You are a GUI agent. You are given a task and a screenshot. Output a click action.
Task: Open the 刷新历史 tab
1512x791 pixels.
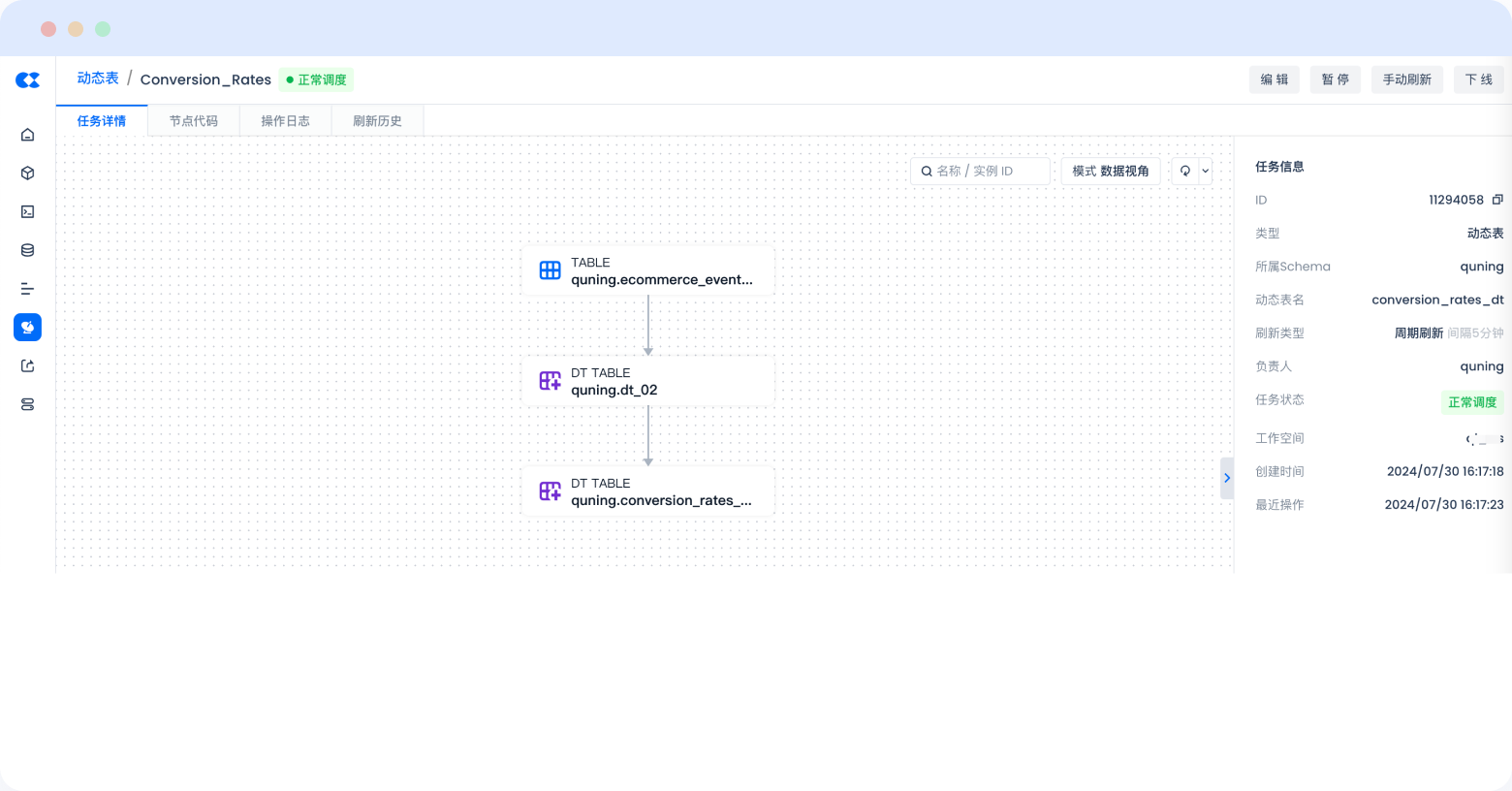click(x=377, y=121)
